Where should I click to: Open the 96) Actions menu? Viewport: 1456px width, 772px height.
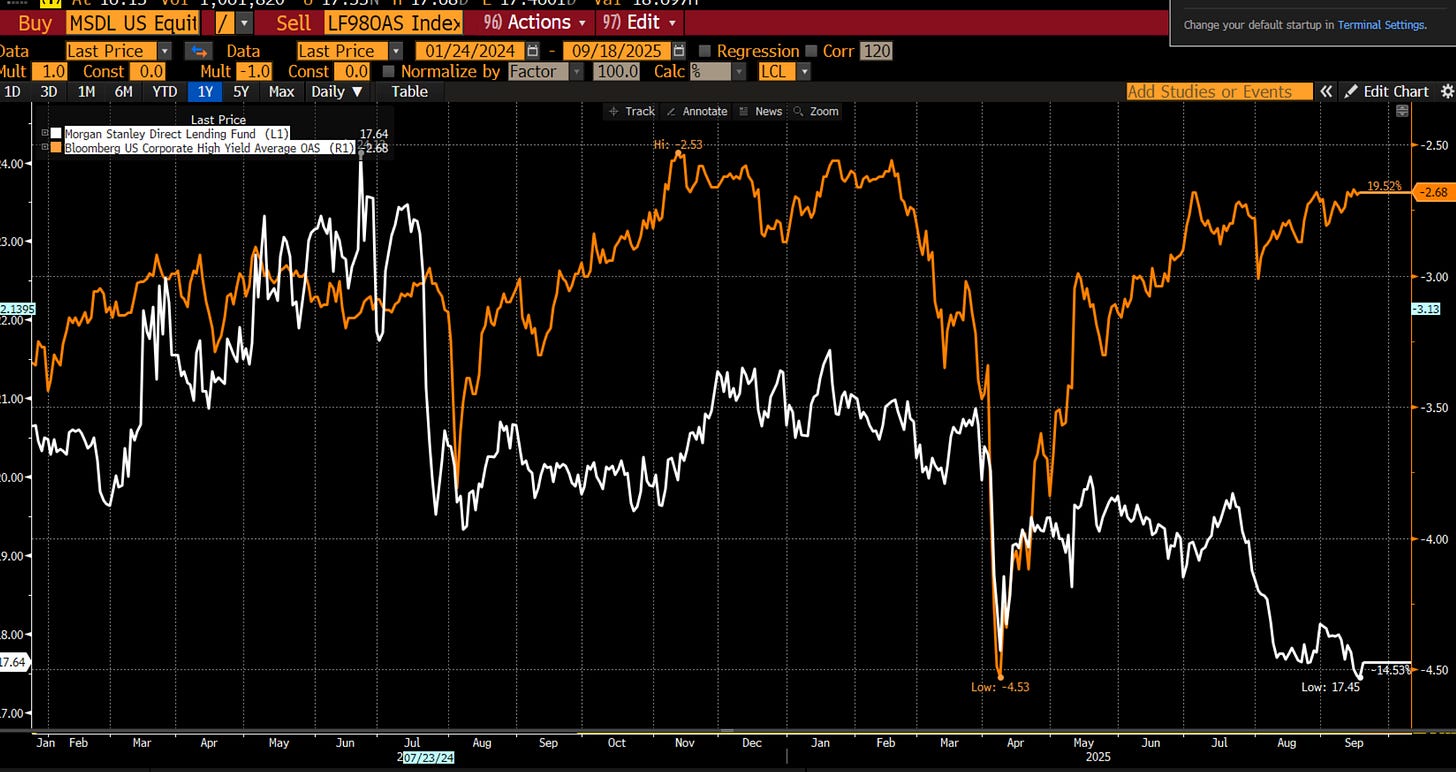(534, 22)
